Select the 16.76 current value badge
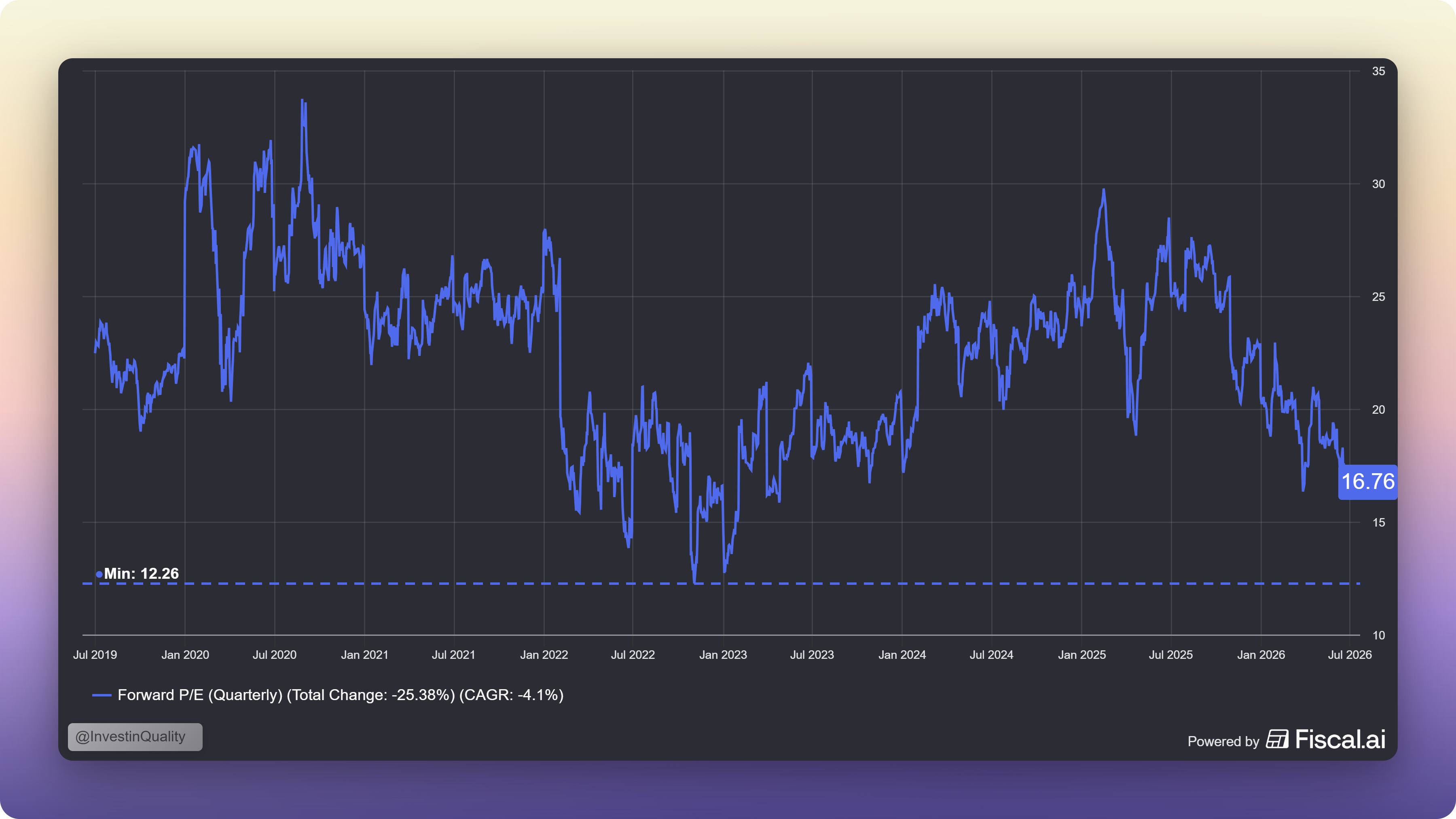Viewport: 1456px width, 819px height. [x=1367, y=482]
